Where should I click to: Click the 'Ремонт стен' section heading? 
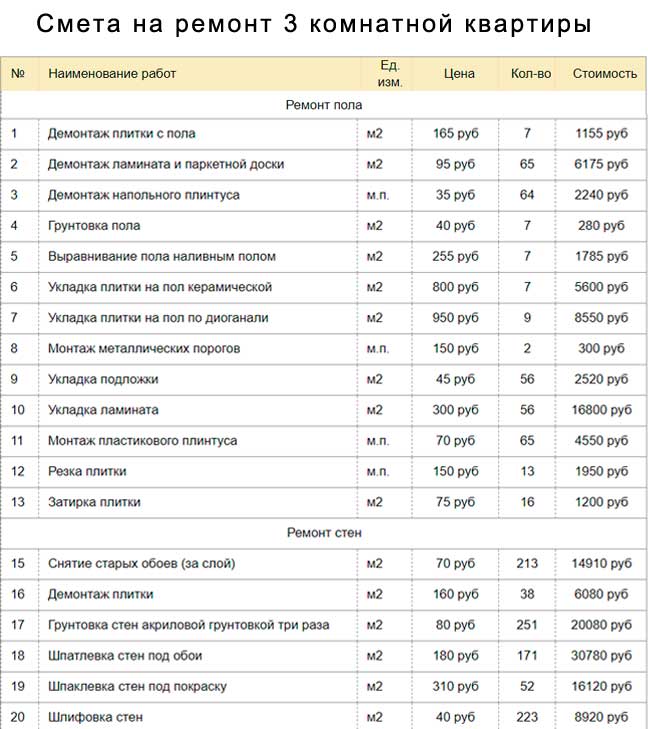pyautogui.click(x=323, y=533)
